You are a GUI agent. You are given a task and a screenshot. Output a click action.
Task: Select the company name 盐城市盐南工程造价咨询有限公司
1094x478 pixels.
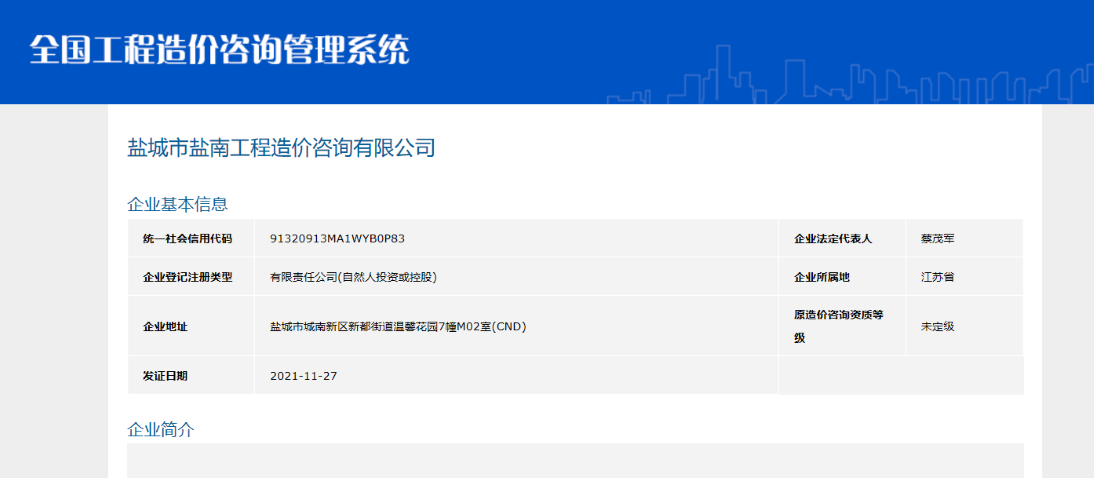tap(281, 148)
